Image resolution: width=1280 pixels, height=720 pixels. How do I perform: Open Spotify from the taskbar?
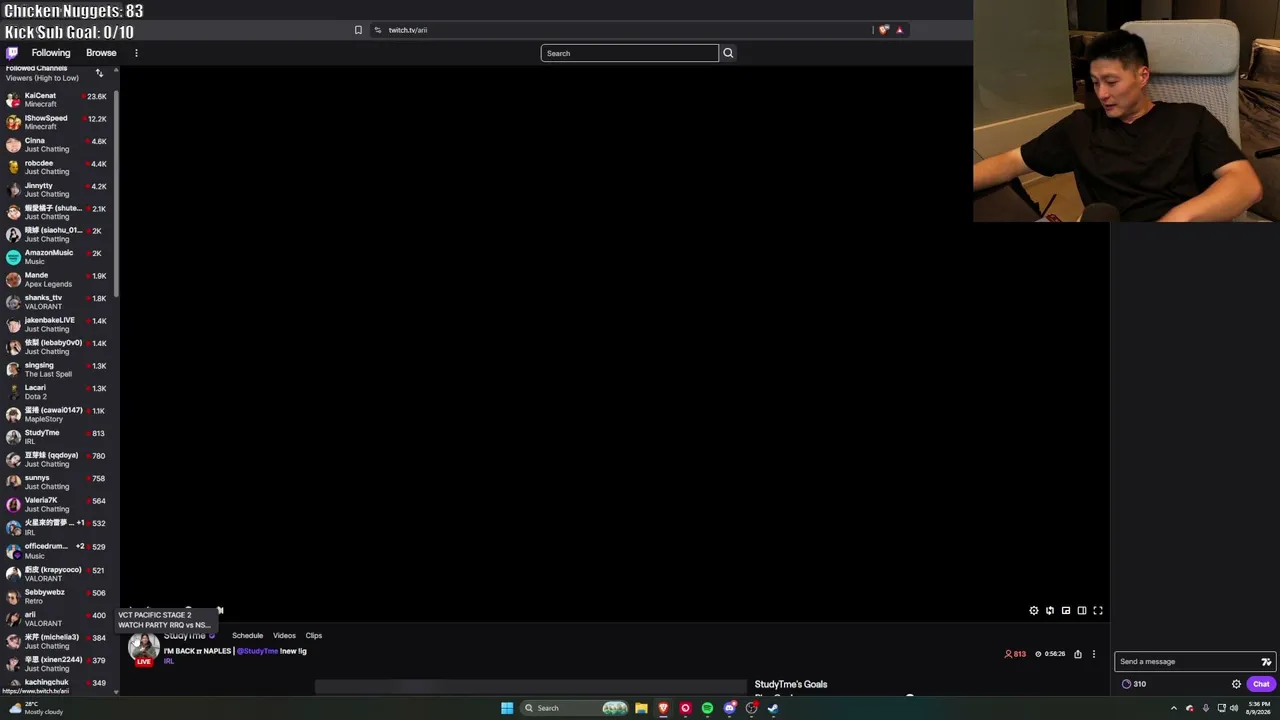click(x=707, y=708)
